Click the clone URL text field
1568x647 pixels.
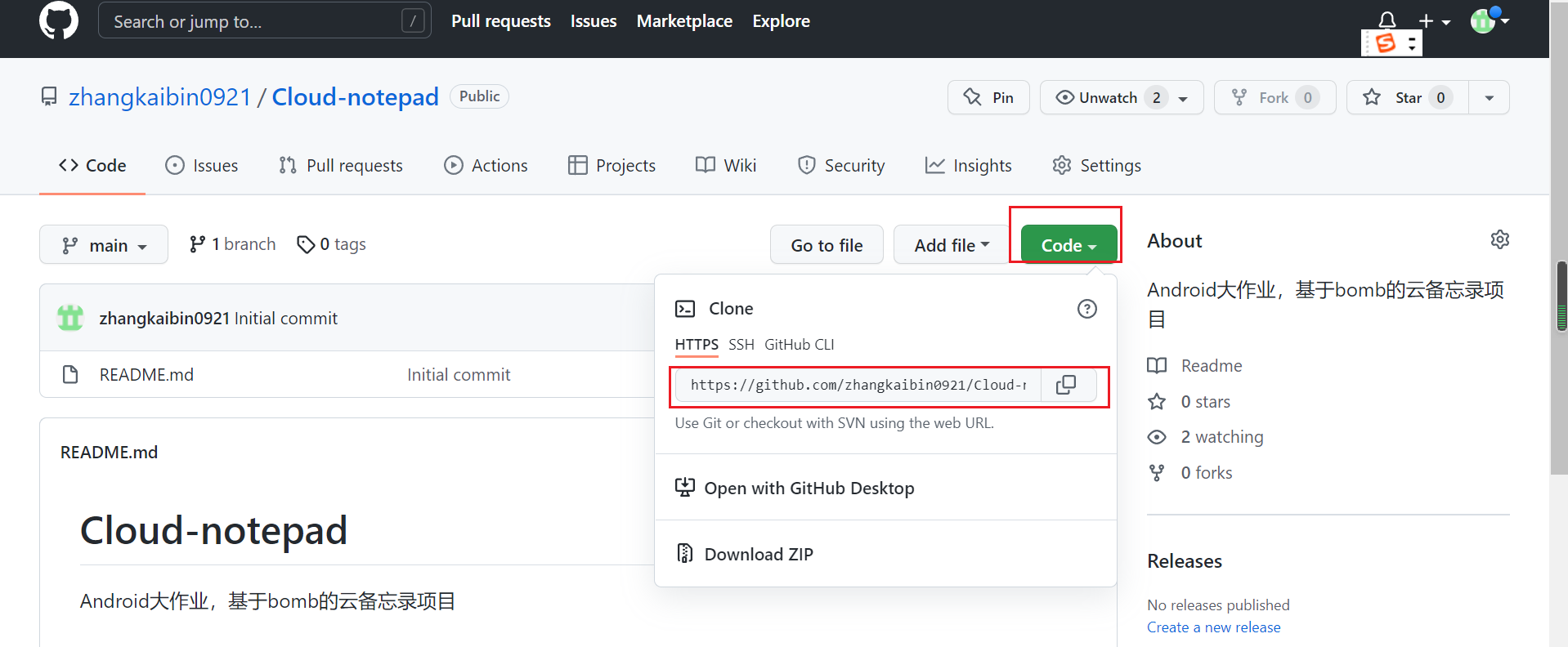coord(858,385)
